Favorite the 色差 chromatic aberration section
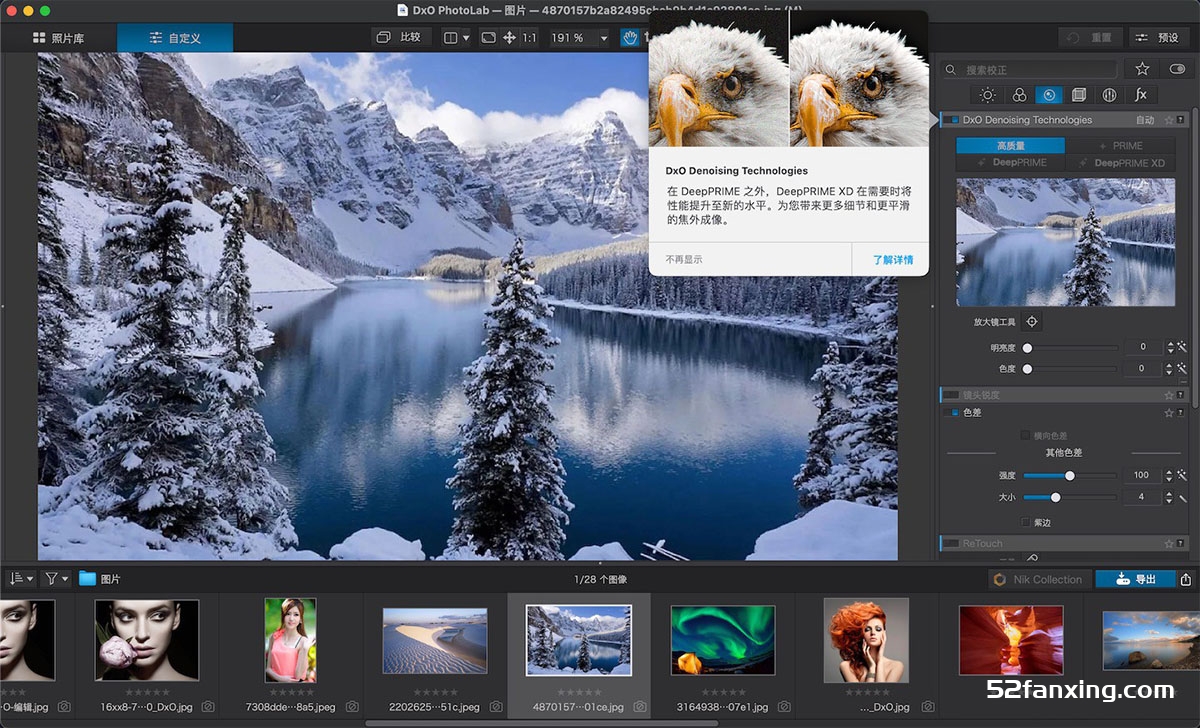The height and width of the screenshot is (728, 1200). coord(1169,412)
